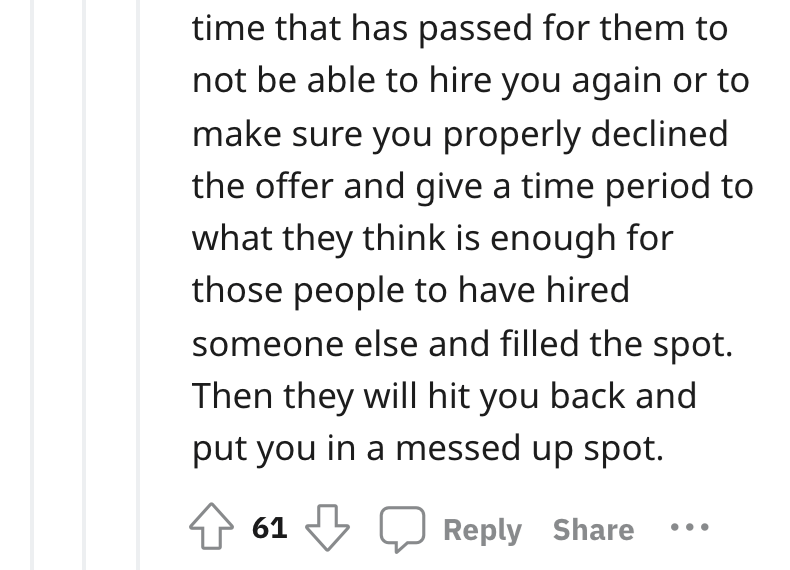The image size is (790, 570).
Task: Click the text 'someone else and filled the spot.'
Action: pos(463,344)
